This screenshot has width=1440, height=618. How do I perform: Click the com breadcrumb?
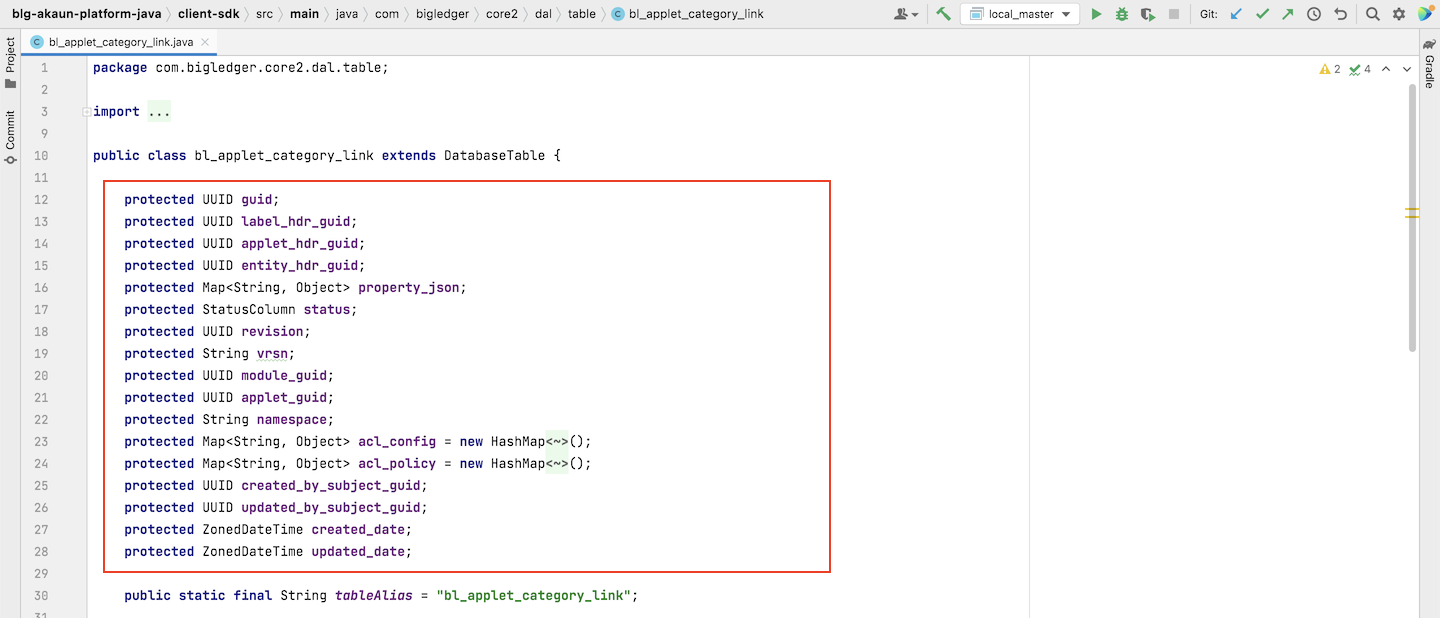pyautogui.click(x=386, y=14)
